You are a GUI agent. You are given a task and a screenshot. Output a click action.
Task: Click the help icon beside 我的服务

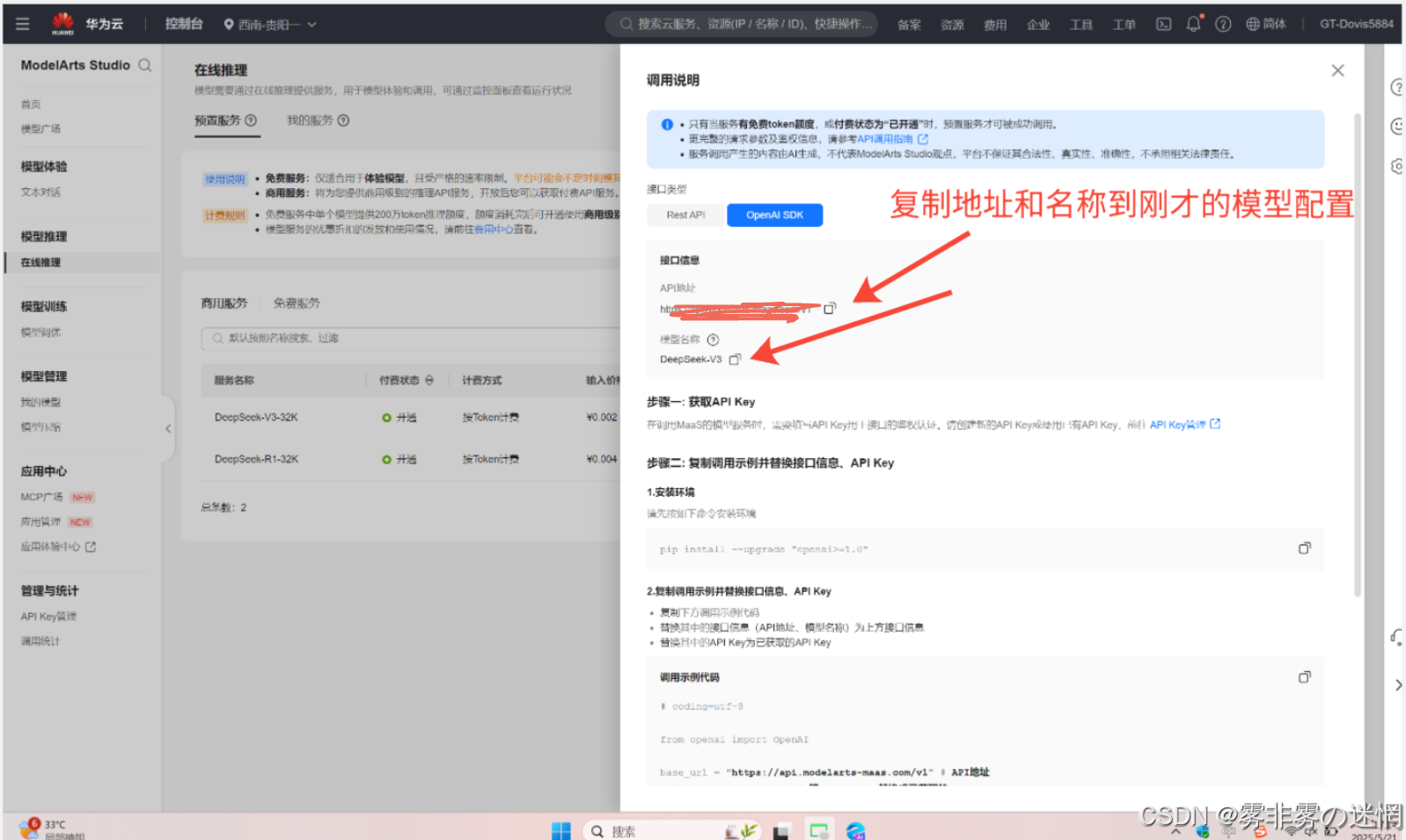[x=343, y=121]
